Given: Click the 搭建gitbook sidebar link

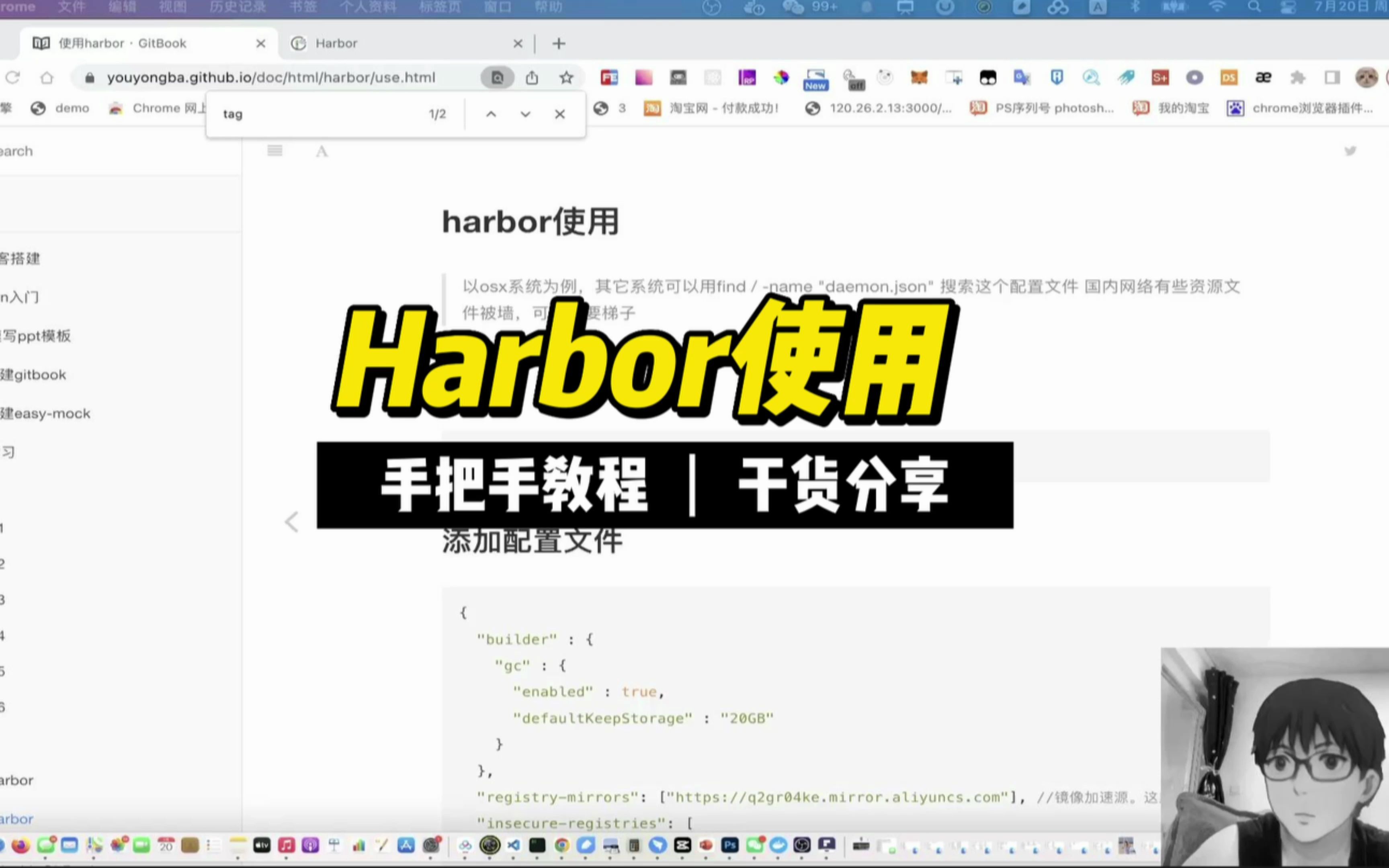Looking at the screenshot, I should (x=33, y=374).
